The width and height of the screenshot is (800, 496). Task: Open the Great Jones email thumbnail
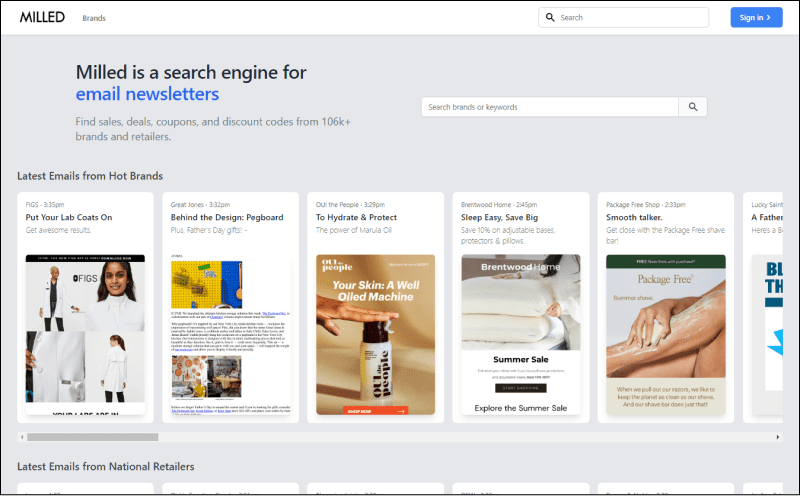231,334
